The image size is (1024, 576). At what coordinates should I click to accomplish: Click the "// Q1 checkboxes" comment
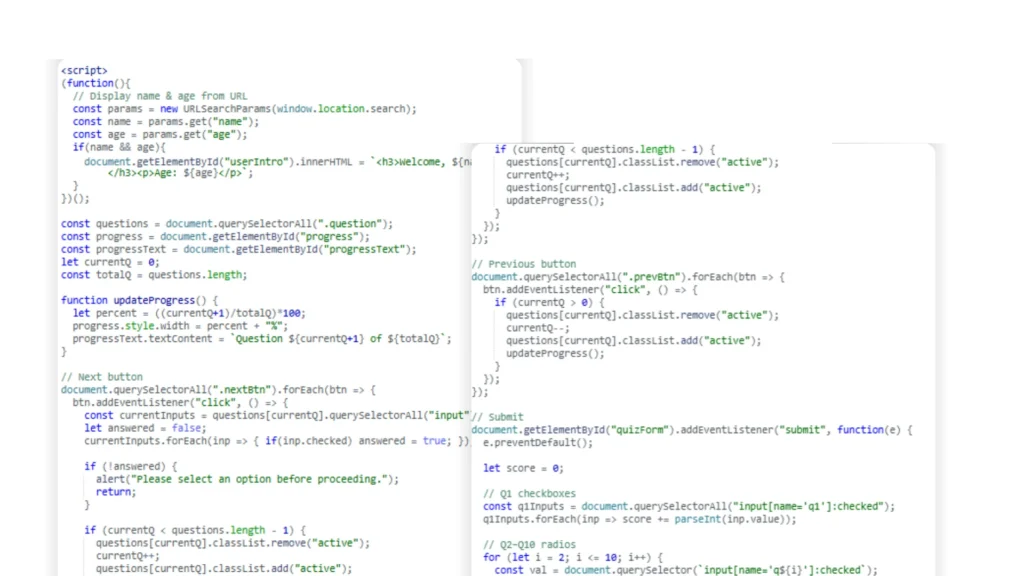[531, 493]
